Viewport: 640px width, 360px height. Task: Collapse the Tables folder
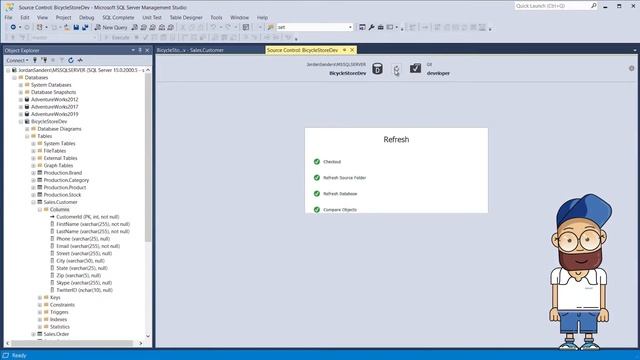click(x=27, y=136)
